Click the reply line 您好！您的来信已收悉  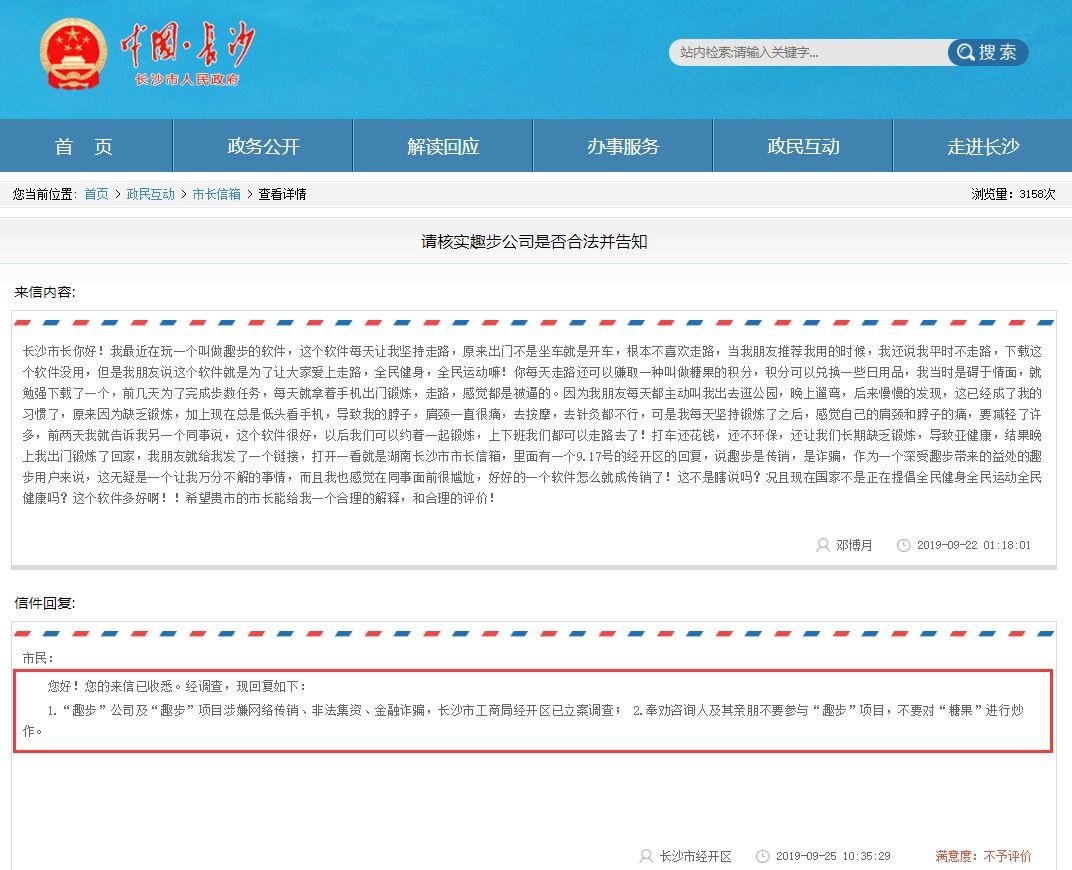pyautogui.click(x=177, y=686)
